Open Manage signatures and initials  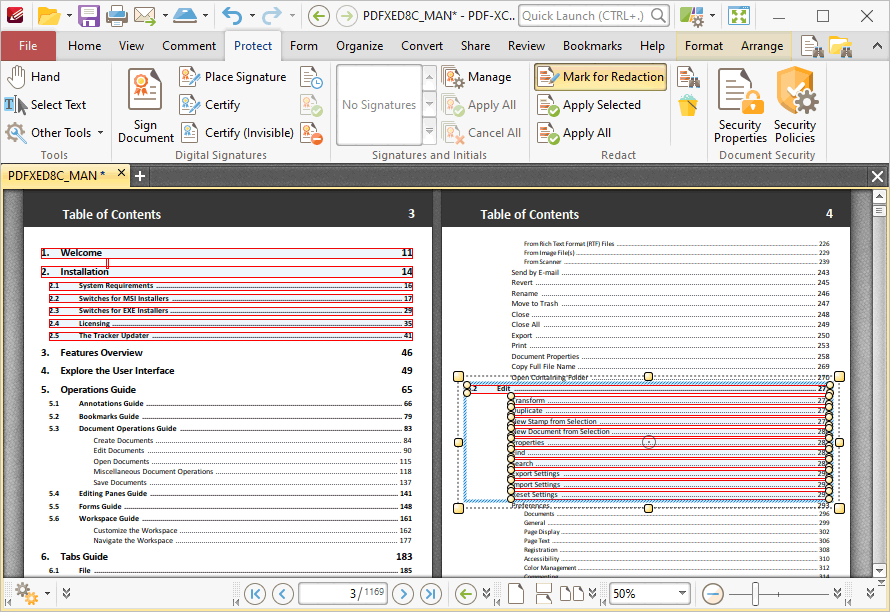tap(477, 77)
